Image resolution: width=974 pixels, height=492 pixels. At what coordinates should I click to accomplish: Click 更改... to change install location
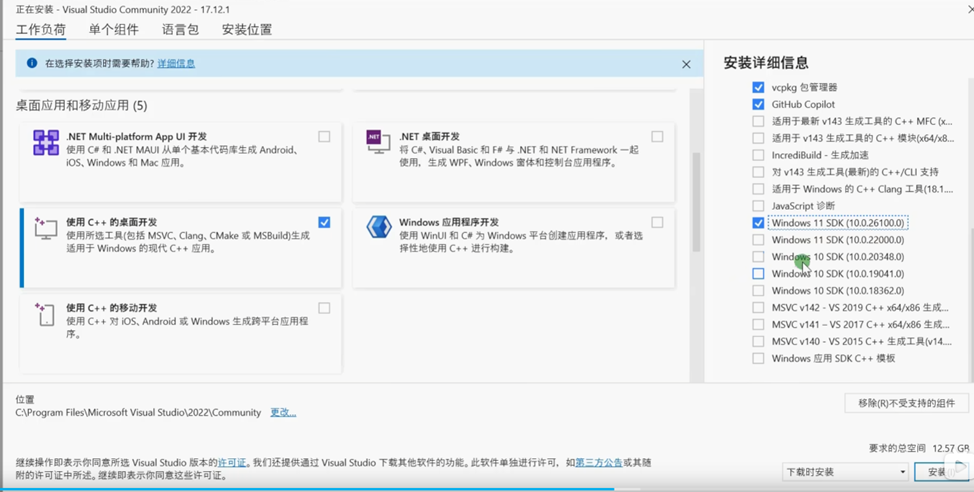(x=283, y=412)
